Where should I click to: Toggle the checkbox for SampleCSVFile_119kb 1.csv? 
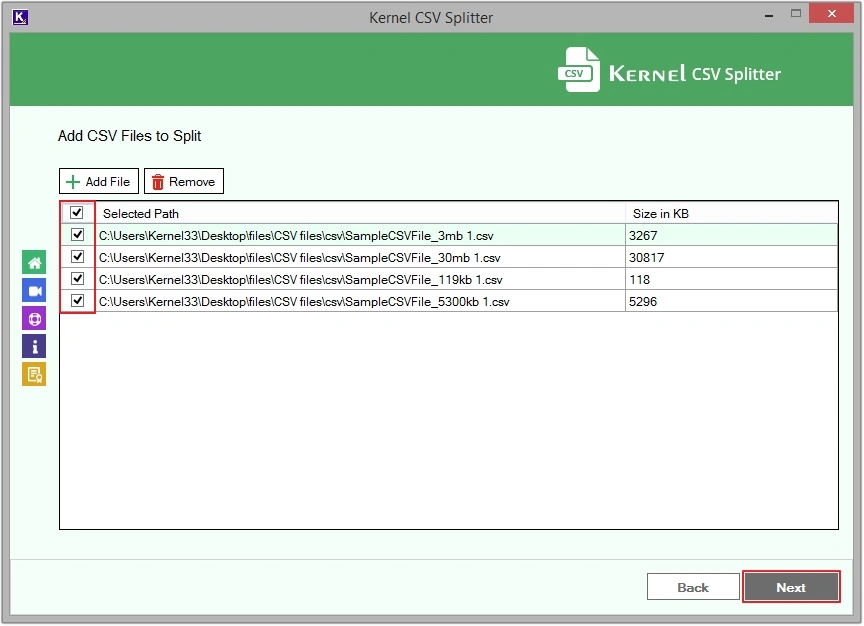coord(77,279)
